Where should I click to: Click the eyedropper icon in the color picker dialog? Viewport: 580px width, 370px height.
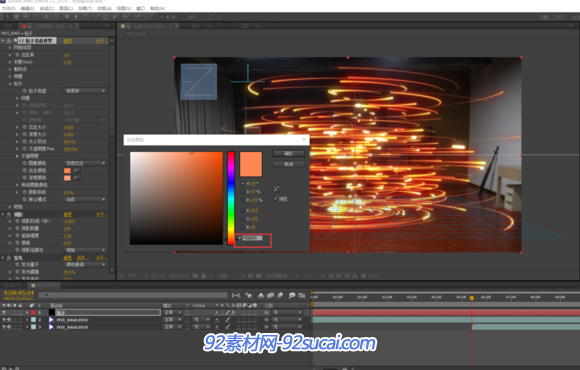coord(277,189)
